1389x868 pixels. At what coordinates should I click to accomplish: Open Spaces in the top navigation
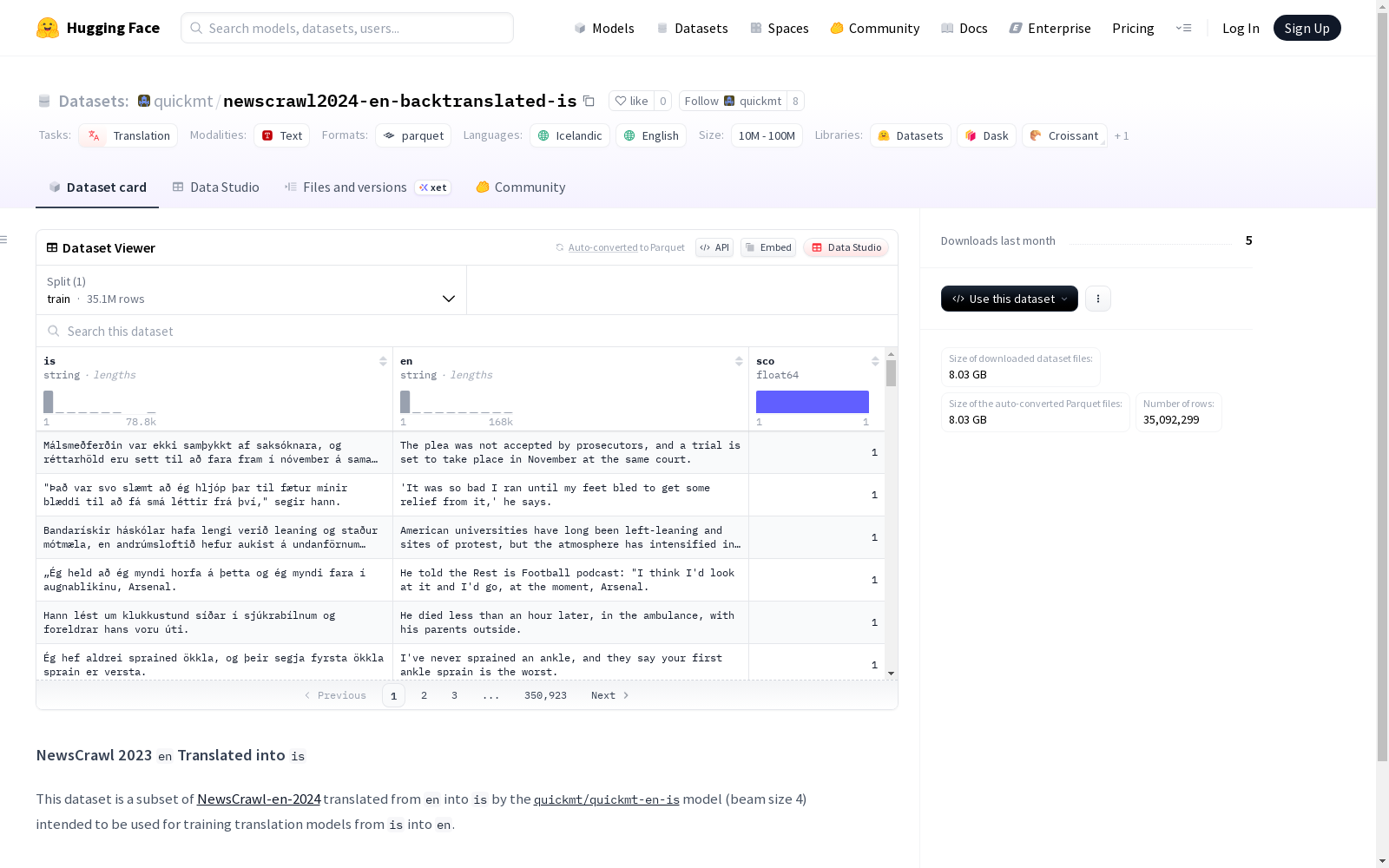(x=780, y=28)
